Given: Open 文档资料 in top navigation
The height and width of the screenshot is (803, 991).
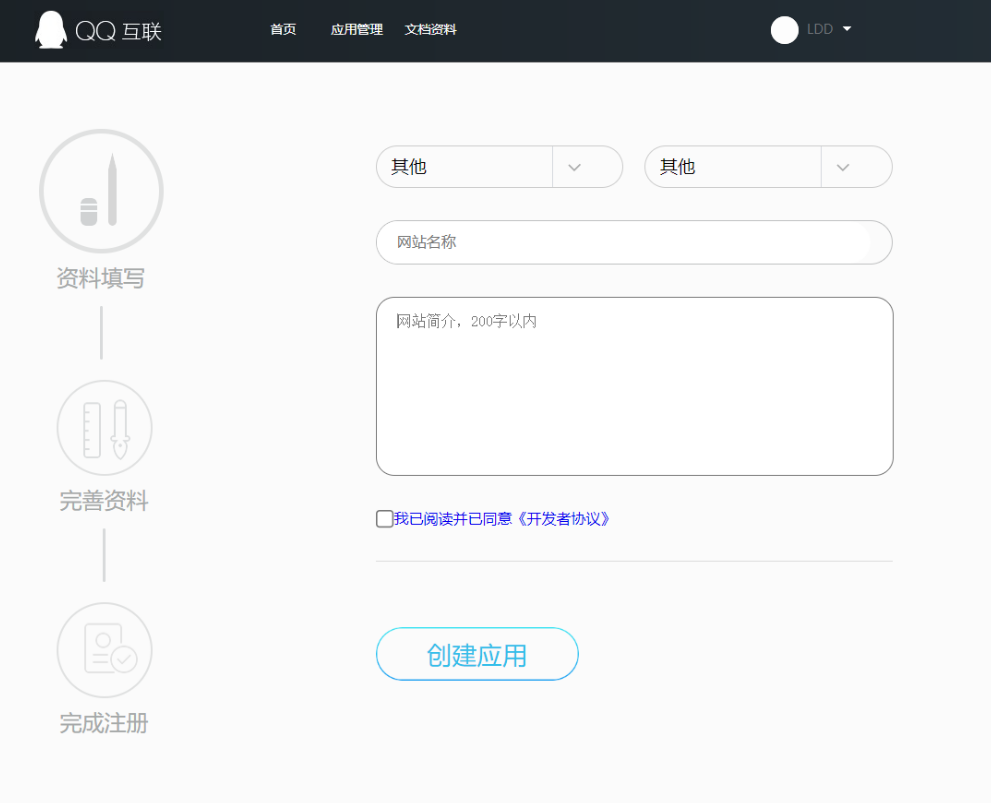Looking at the screenshot, I should tap(430, 30).
